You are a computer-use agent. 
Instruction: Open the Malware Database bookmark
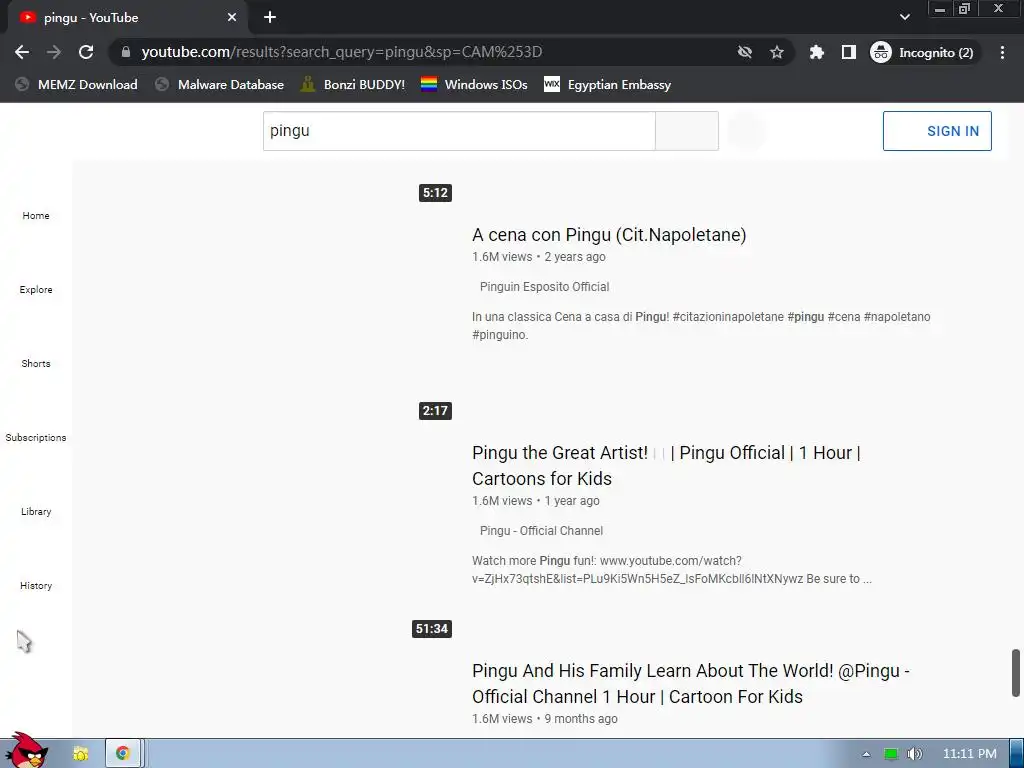pyautogui.click(x=220, y=84)
